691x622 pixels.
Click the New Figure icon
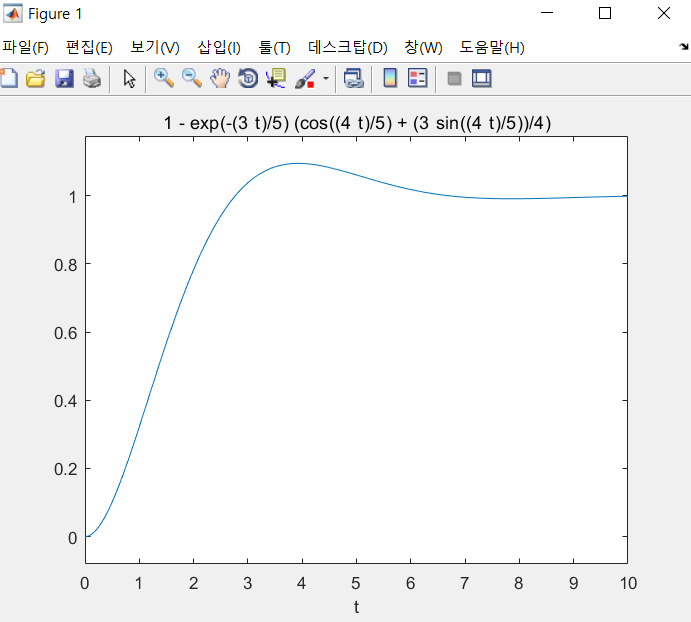point(9,79)
